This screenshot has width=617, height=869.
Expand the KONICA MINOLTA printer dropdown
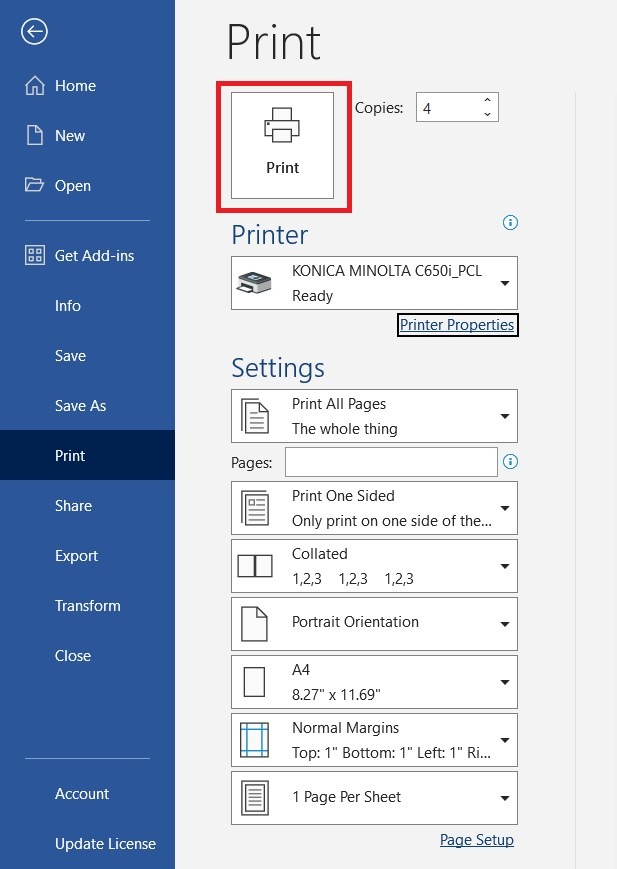tap(374, 283)
